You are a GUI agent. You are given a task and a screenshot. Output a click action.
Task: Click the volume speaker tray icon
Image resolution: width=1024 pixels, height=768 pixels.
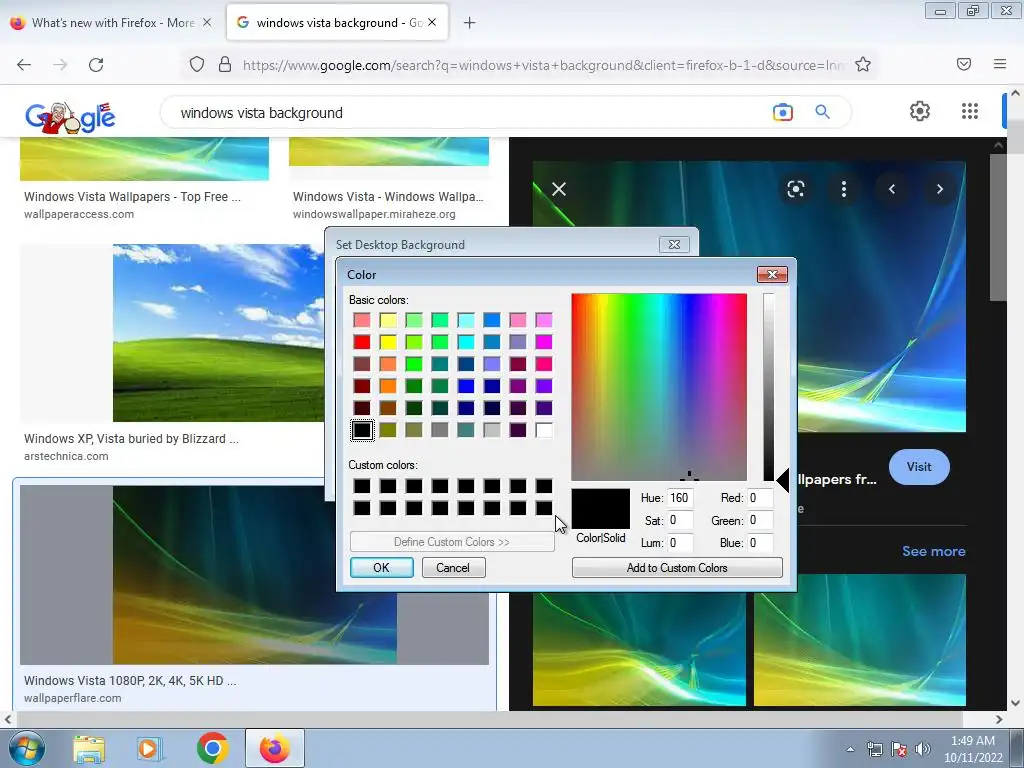[x=923, y=749]
